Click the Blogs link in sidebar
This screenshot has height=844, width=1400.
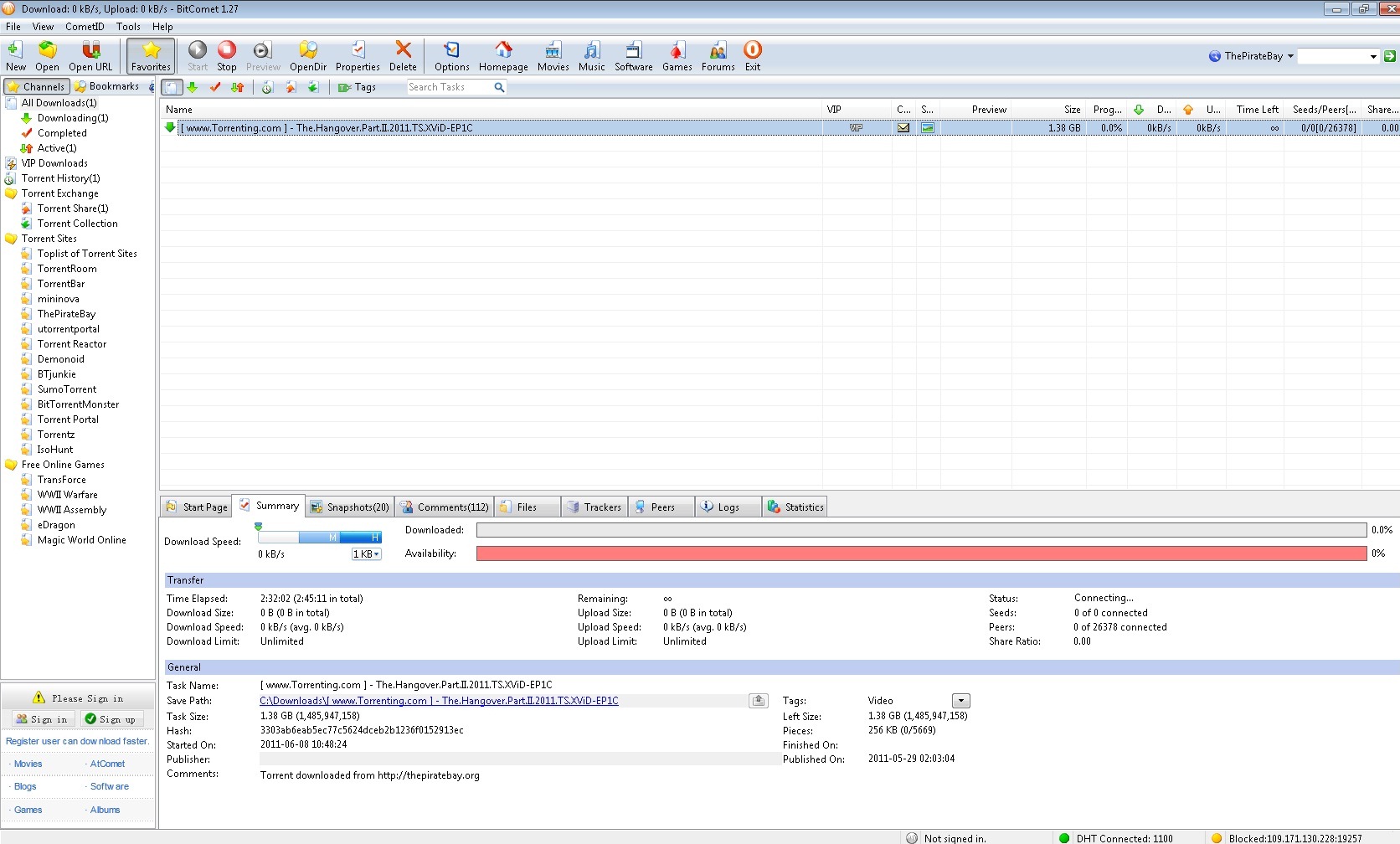25,786
